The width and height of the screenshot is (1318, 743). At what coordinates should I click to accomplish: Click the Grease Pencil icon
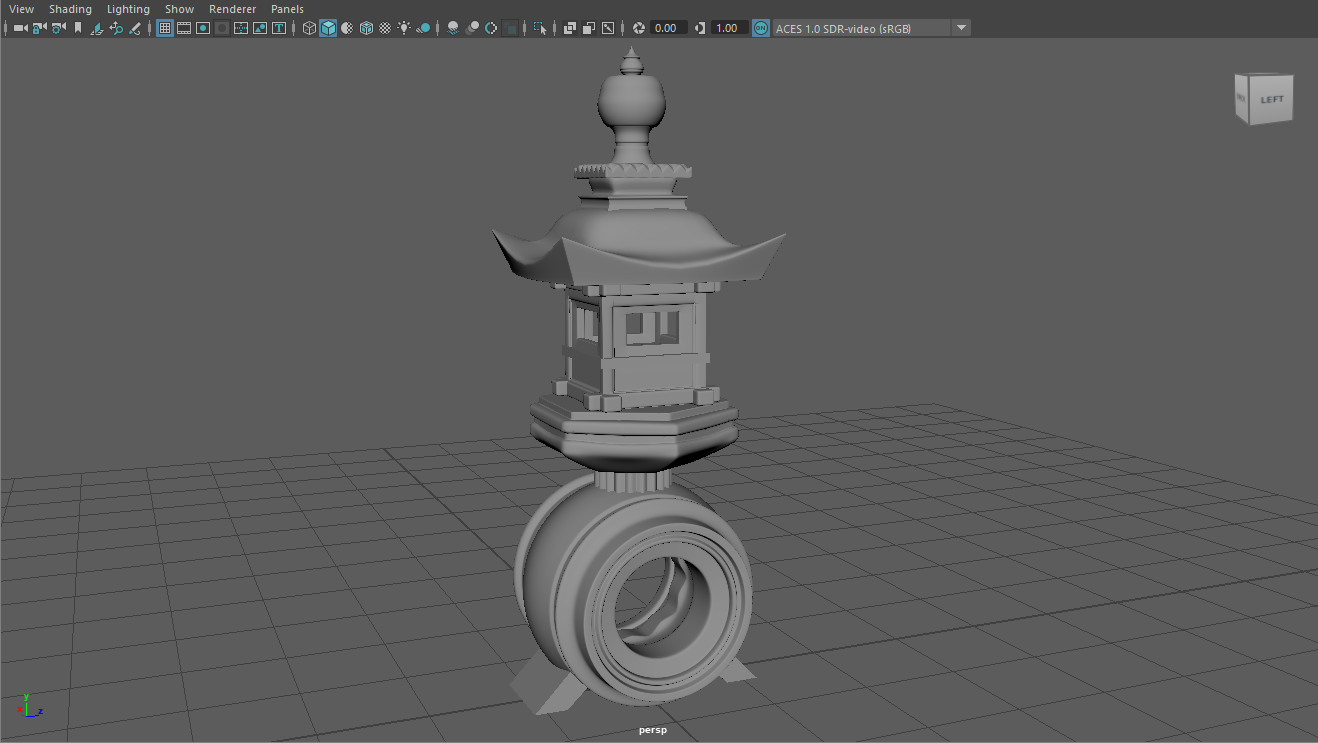click(x=135, y=28)
